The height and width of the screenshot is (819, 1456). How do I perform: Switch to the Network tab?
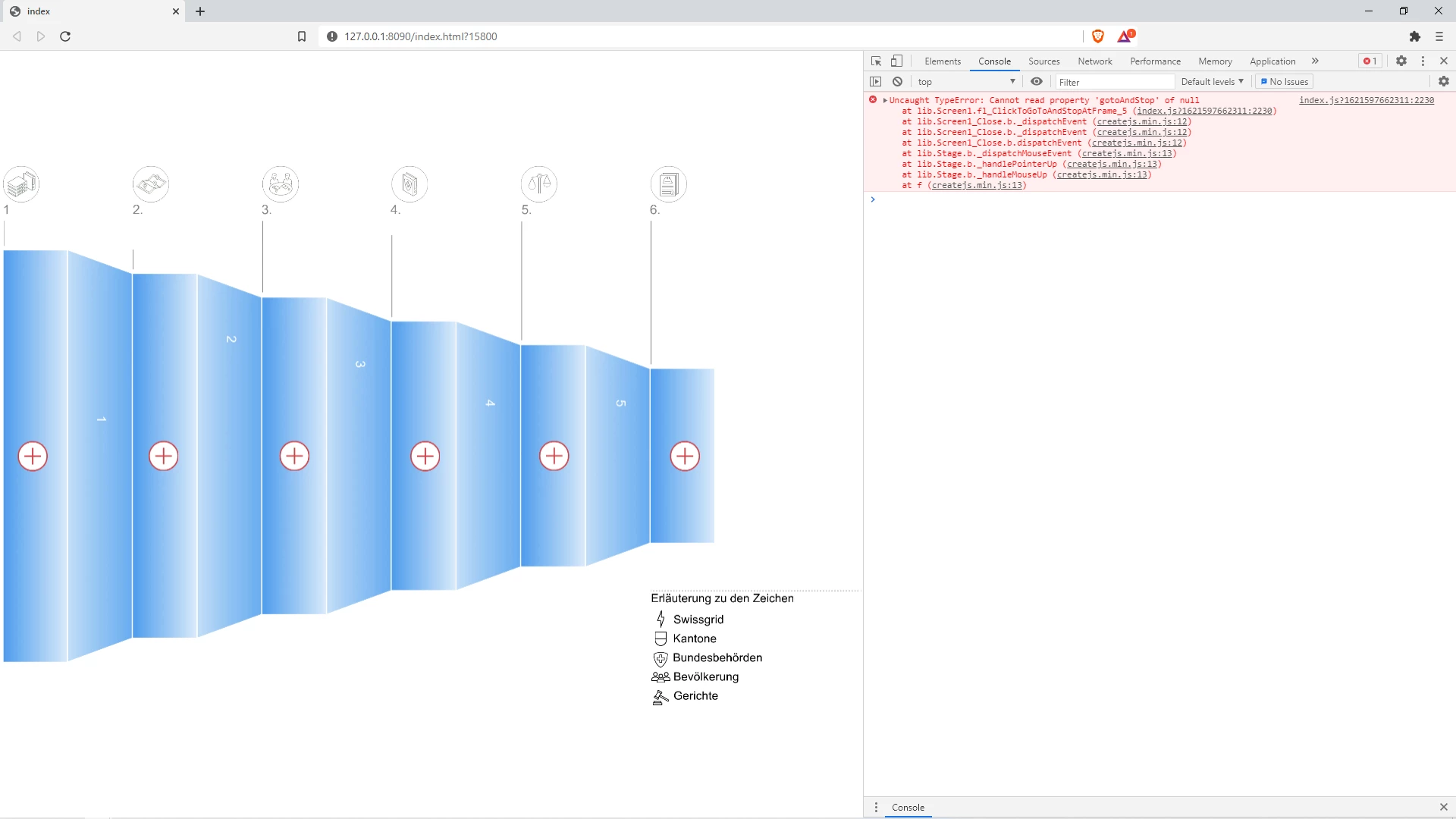pyautogui.click(x=1094, y=61)
